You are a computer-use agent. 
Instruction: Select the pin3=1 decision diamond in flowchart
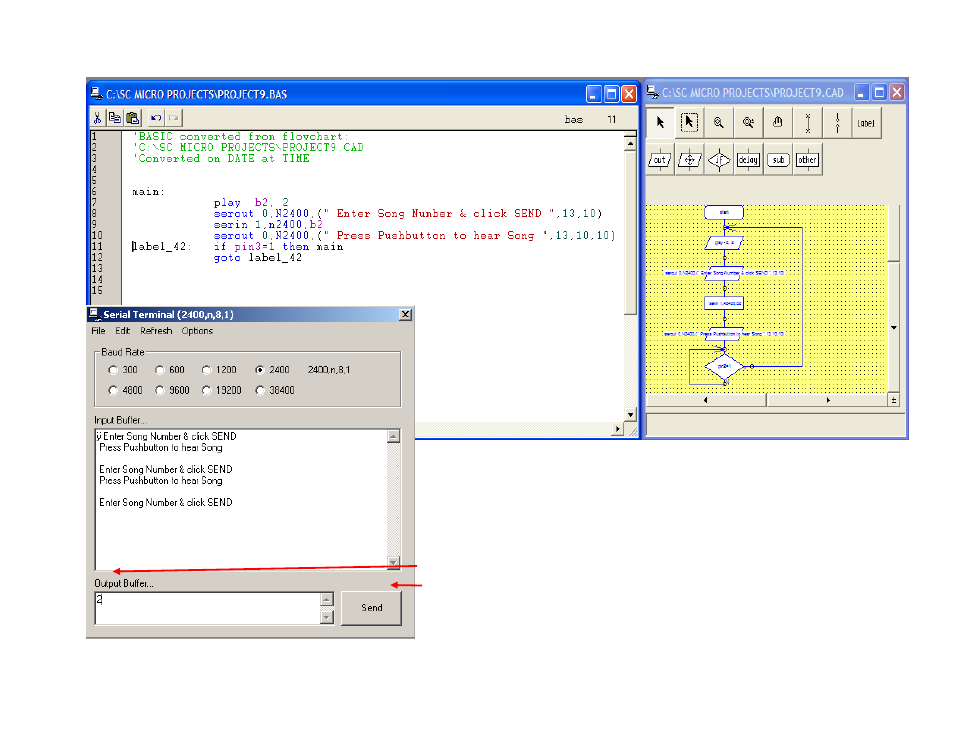724,366
